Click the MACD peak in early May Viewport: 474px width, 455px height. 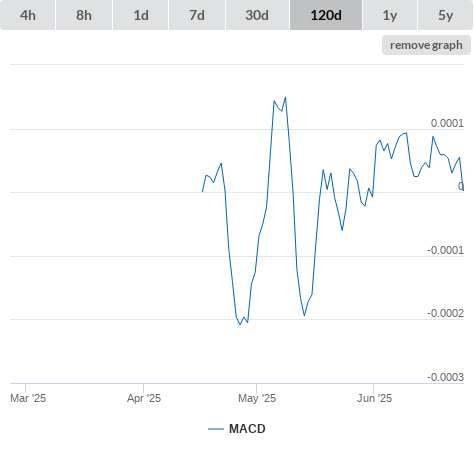pos(285,97)
